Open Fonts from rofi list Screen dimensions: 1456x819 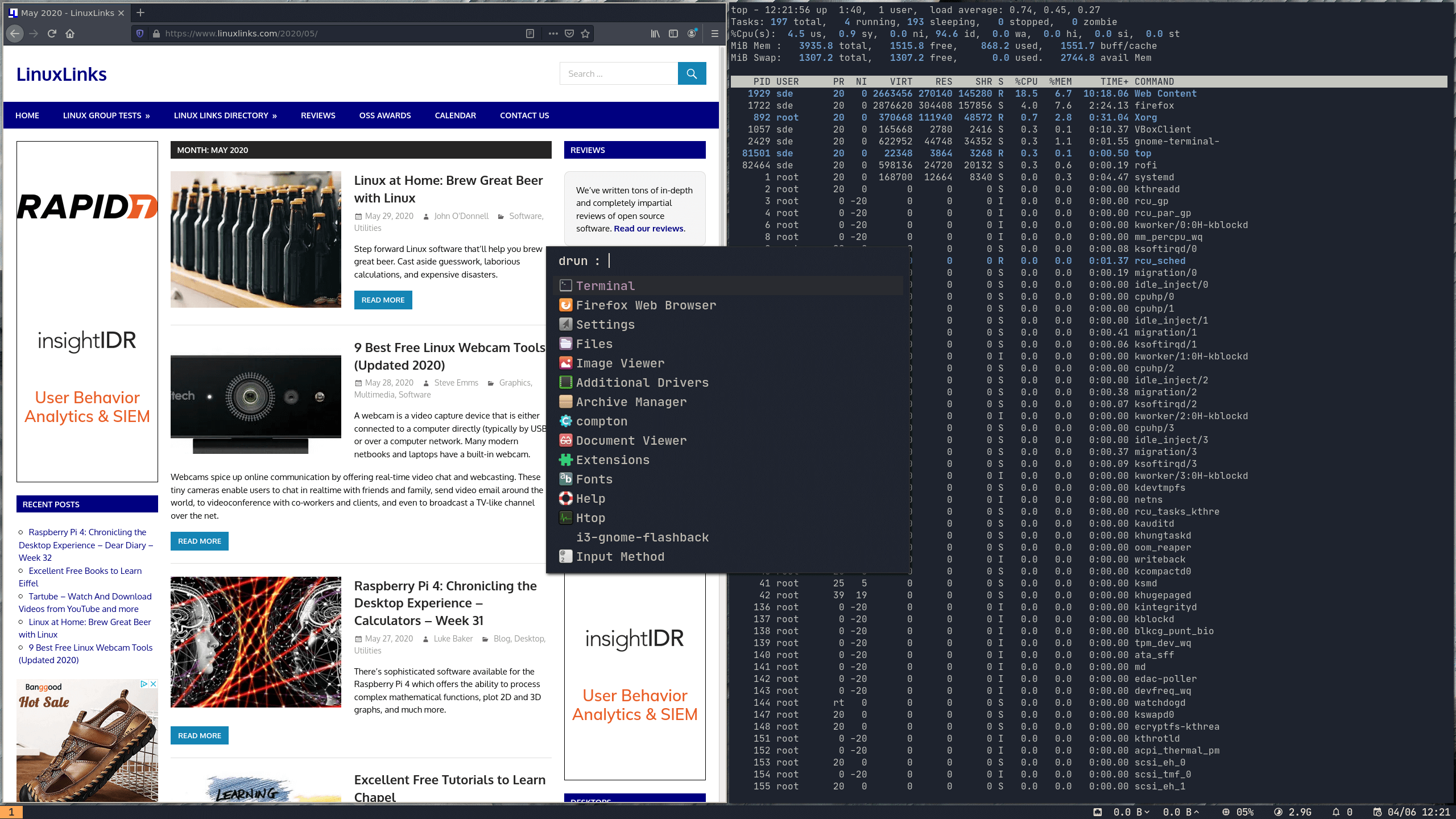pyautogui.click(x=728, y=479)
